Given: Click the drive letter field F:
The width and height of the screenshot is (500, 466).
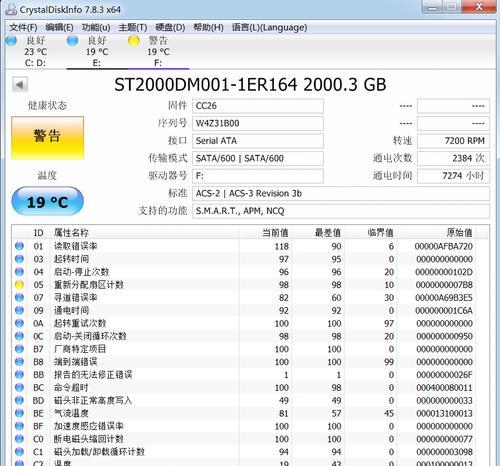Looking at the screenshot, I should 258,176.
